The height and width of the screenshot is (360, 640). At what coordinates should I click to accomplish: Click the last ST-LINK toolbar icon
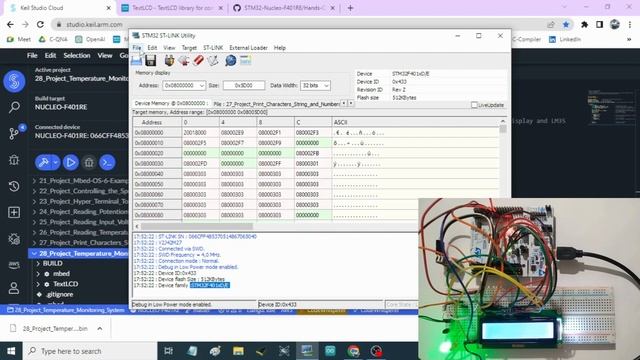tap(245, 60)
